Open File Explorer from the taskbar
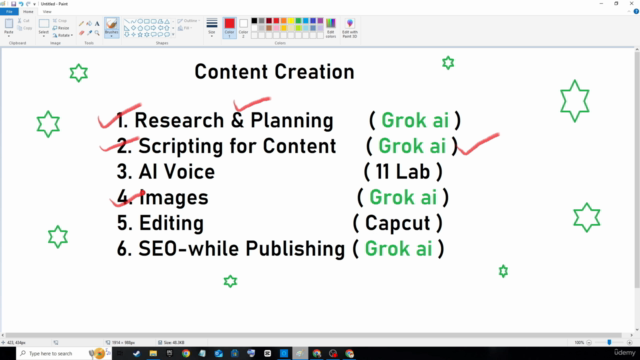 tap(153, 353)
